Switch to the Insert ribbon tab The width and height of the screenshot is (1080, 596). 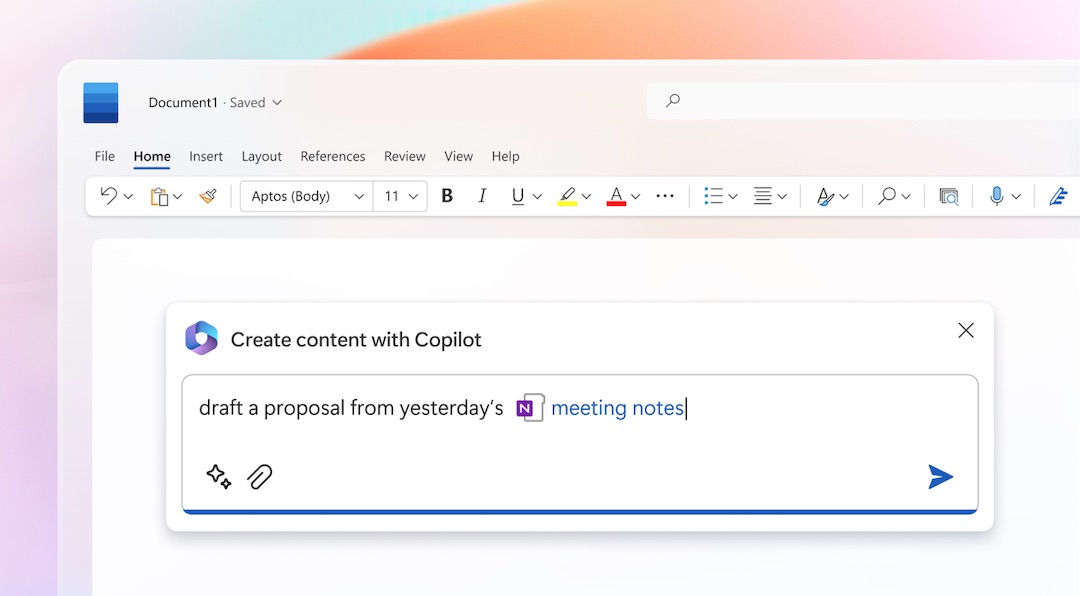point(206,156)
